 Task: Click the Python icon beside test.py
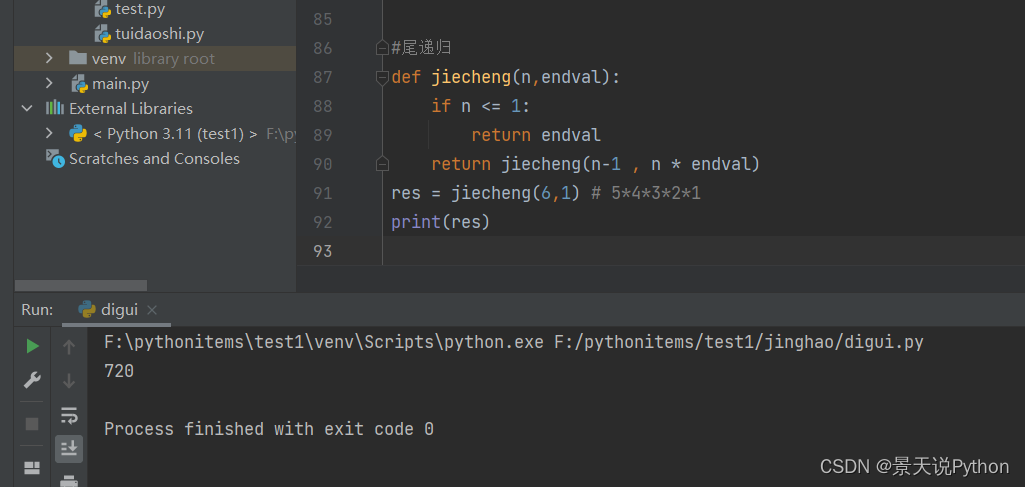tap(103, 9)
